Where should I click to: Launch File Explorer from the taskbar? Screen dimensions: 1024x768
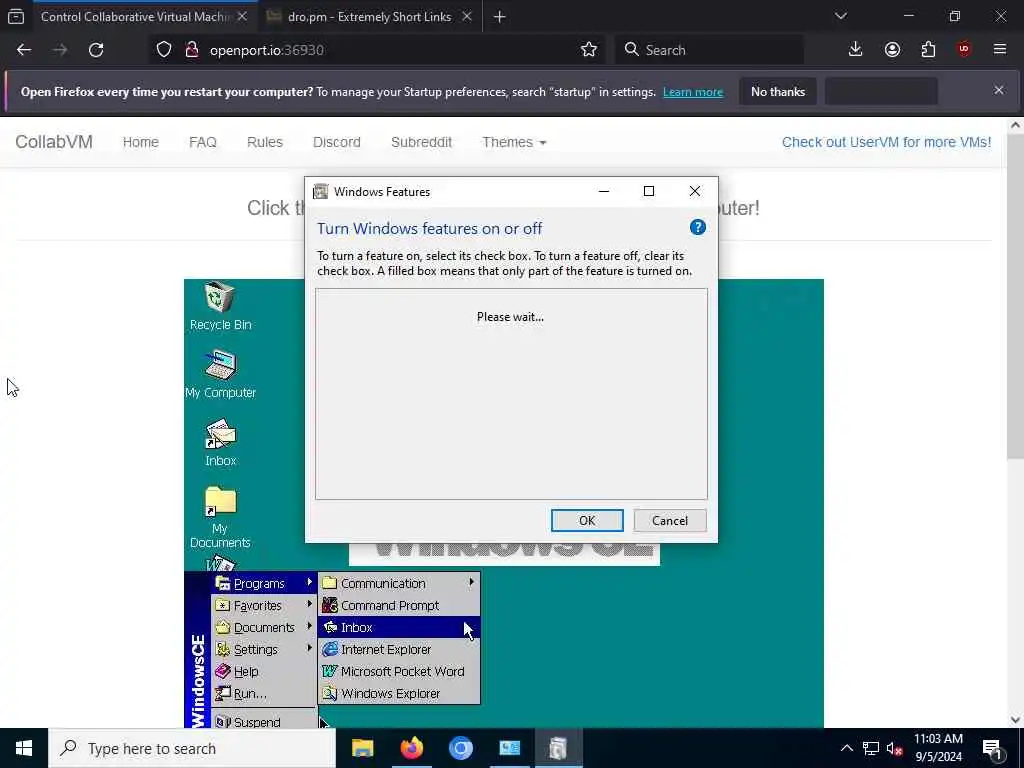point(362,748)
